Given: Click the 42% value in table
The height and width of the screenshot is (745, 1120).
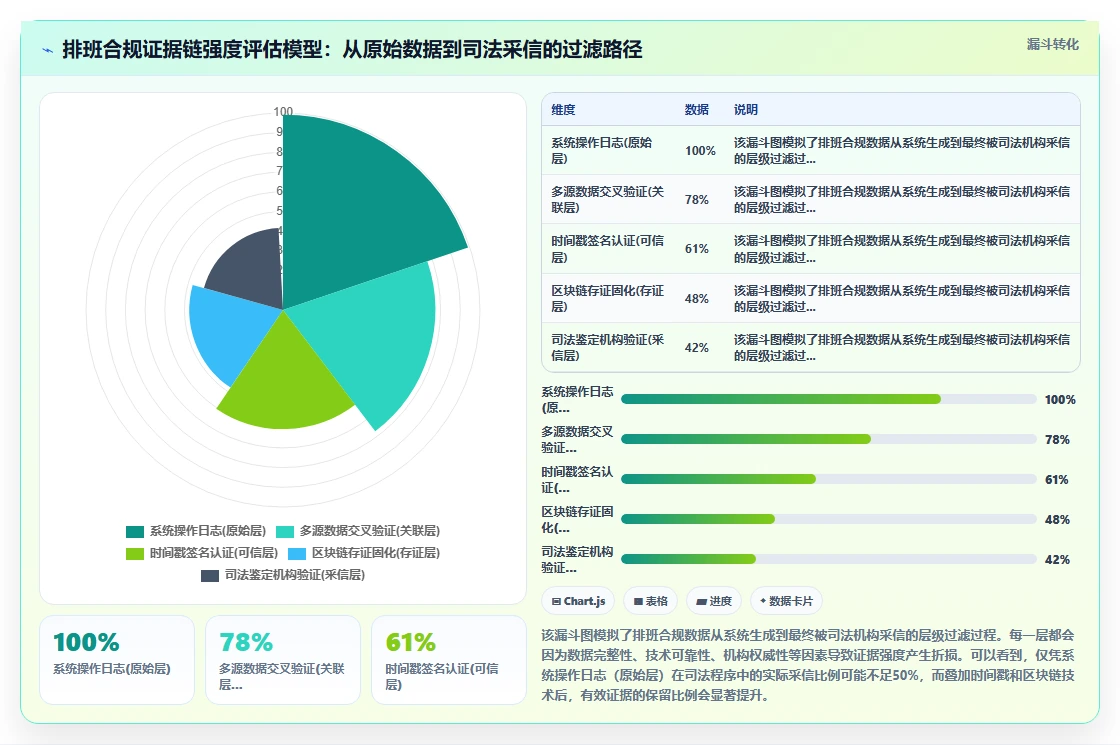Looking at the screenshot, I should click(696, 348).
